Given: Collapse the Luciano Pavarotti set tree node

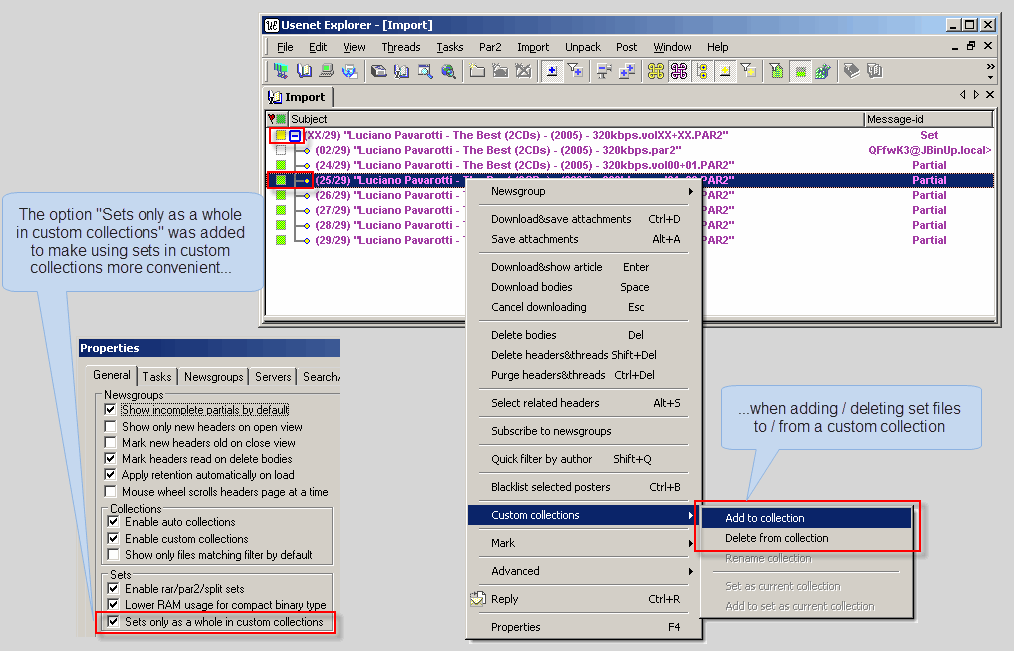Looking at the screenshot, I should click(x=295, y=135).
